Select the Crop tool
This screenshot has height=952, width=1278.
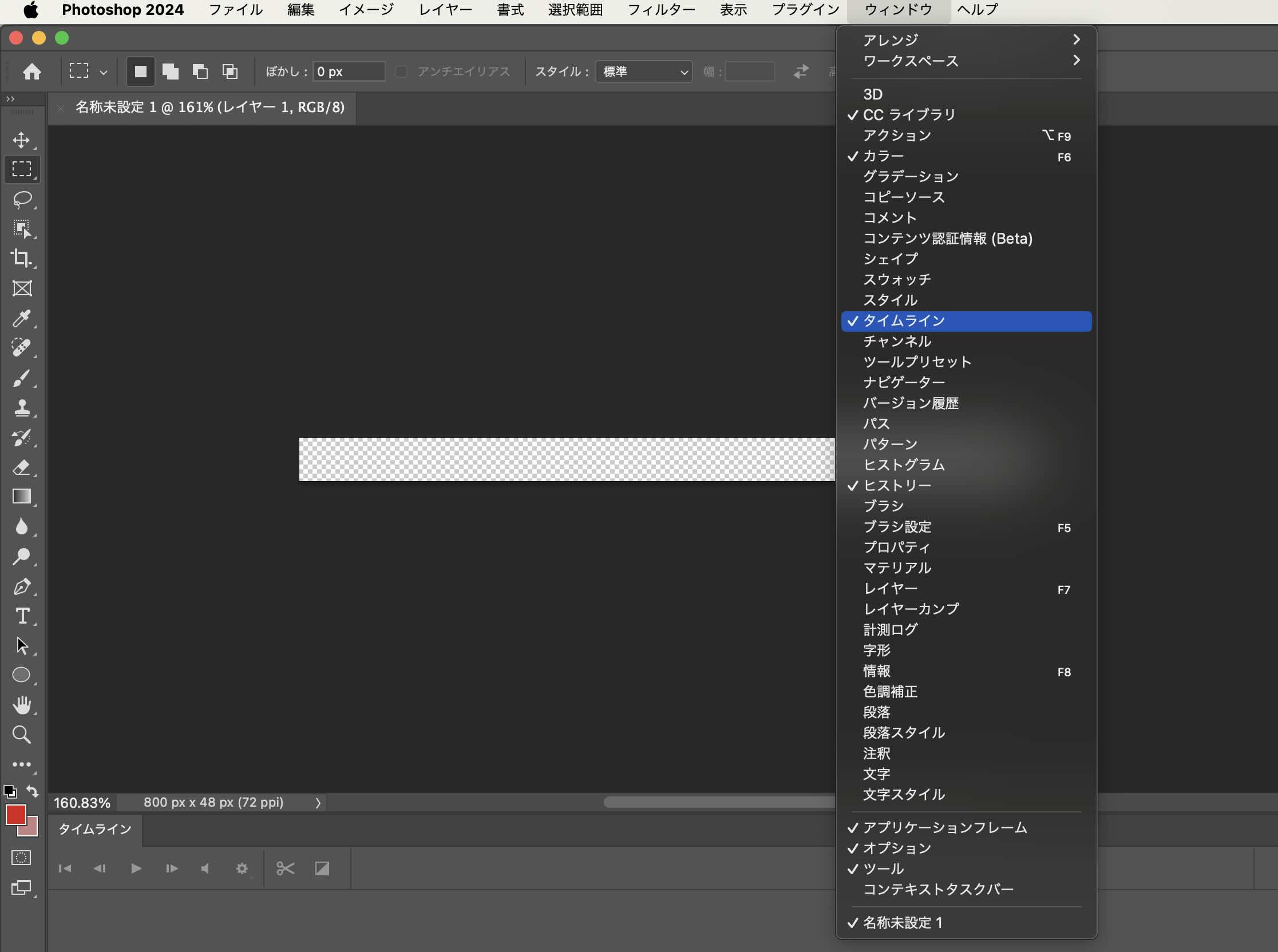coord(22,258)
